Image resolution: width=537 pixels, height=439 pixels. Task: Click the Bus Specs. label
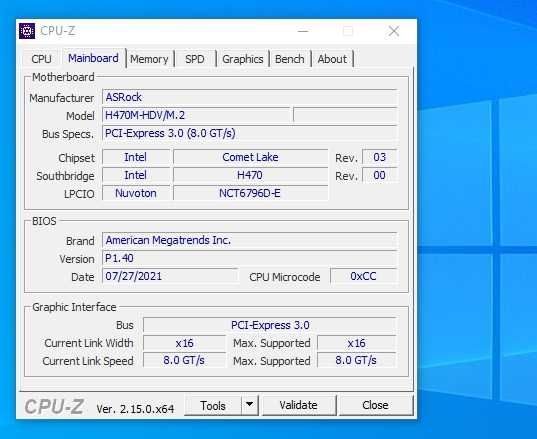[x=68, y=134]
